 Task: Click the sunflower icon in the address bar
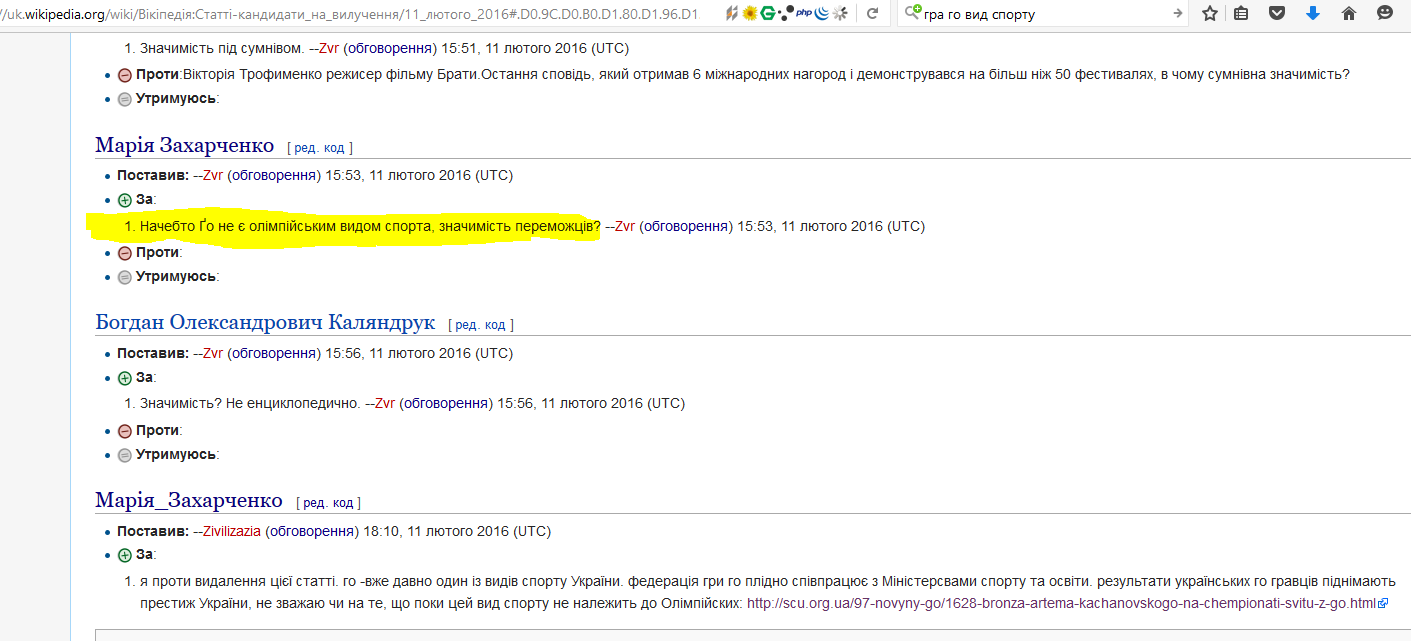pos(749,14)
